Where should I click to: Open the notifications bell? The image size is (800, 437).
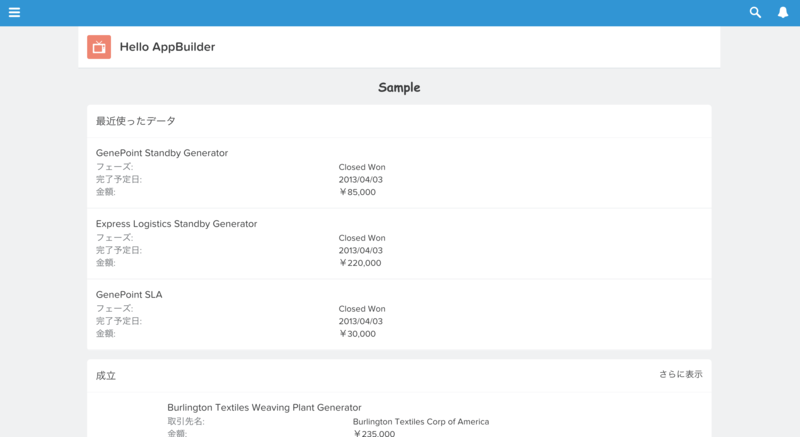pyautogui.click(x=783, y=12)
